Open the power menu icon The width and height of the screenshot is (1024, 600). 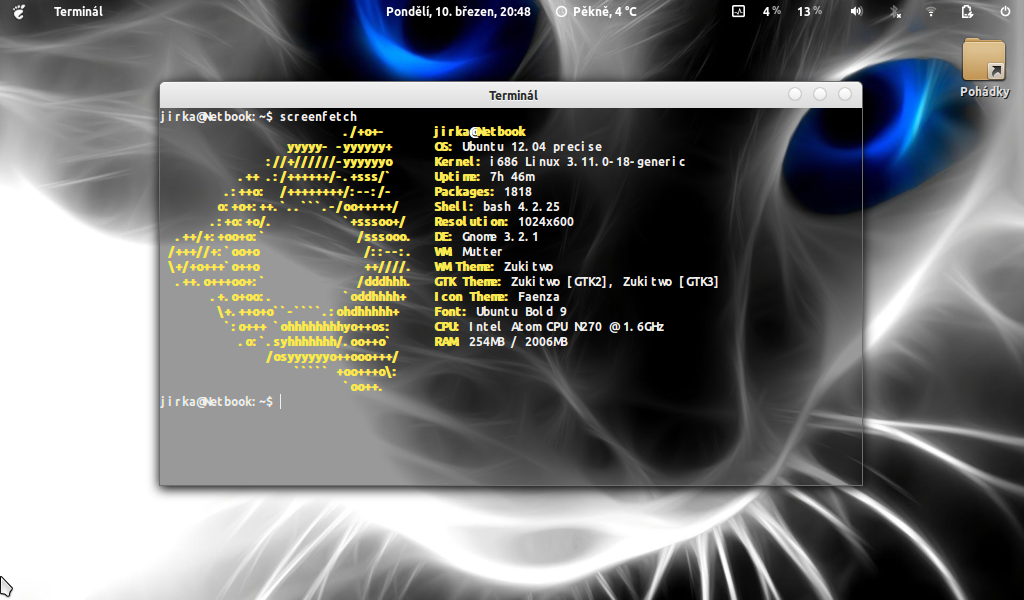pyautogui.click(x=1005, y=12)
